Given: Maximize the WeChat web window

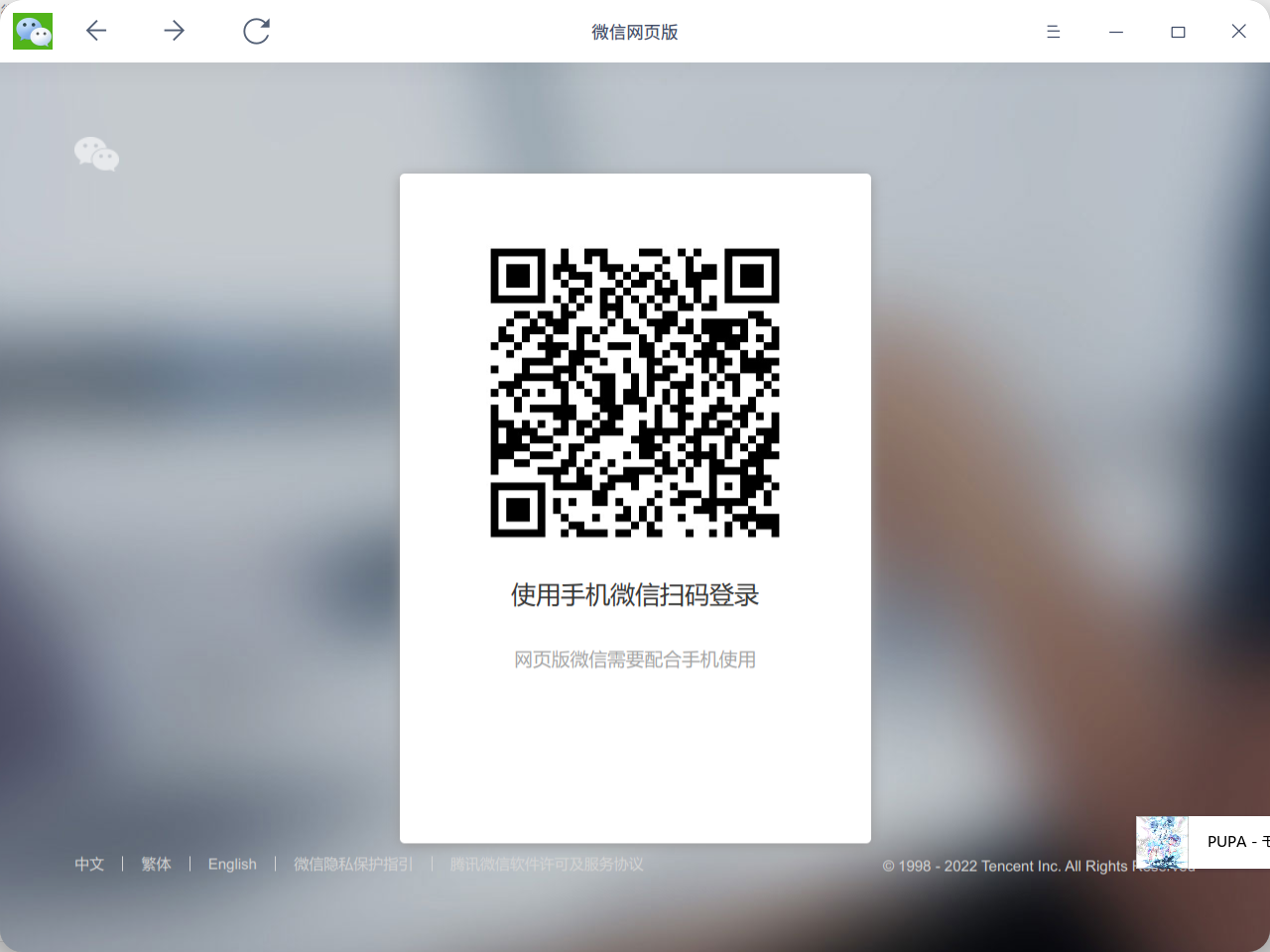Looking at the screenshot, I should tap(1178, 32).
